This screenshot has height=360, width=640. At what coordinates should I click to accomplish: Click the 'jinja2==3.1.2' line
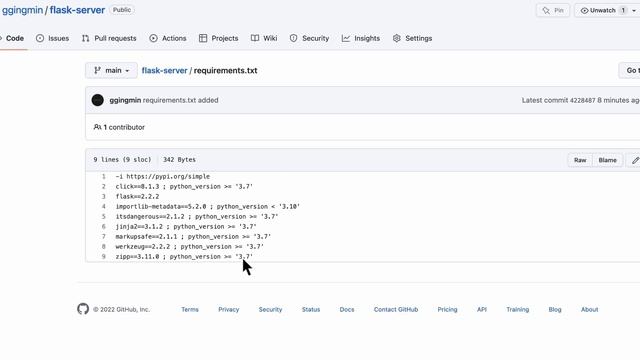(x=186, y=227)
